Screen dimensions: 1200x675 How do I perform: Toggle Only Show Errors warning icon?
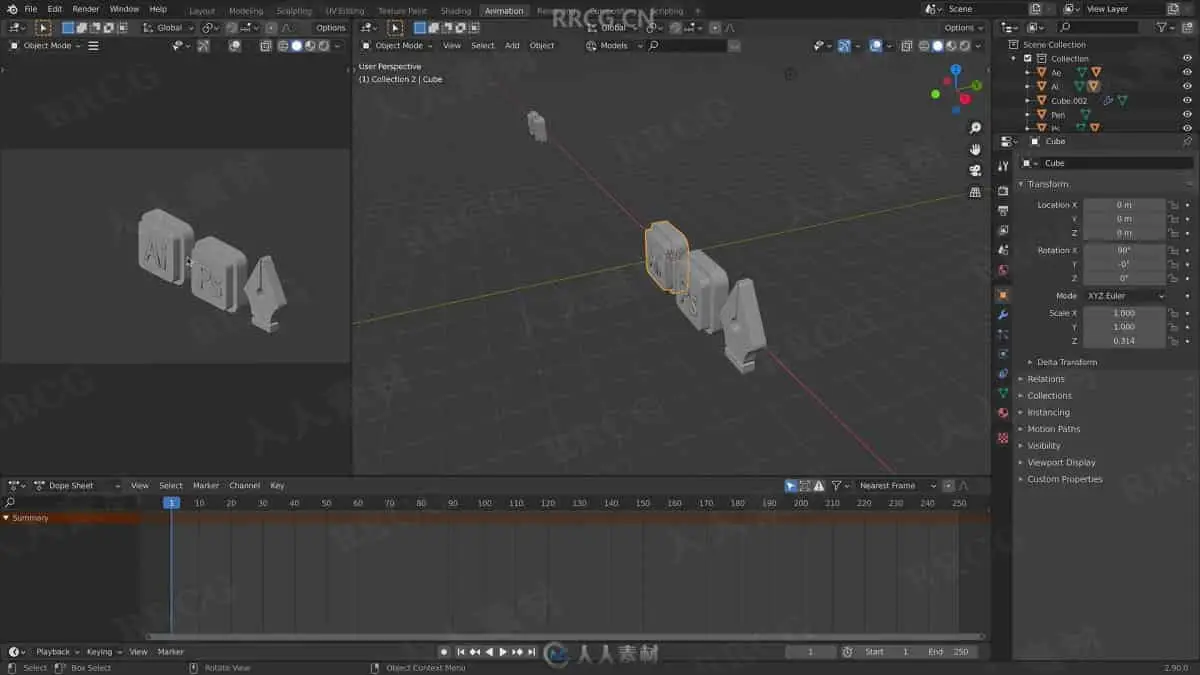click(819, 486)
